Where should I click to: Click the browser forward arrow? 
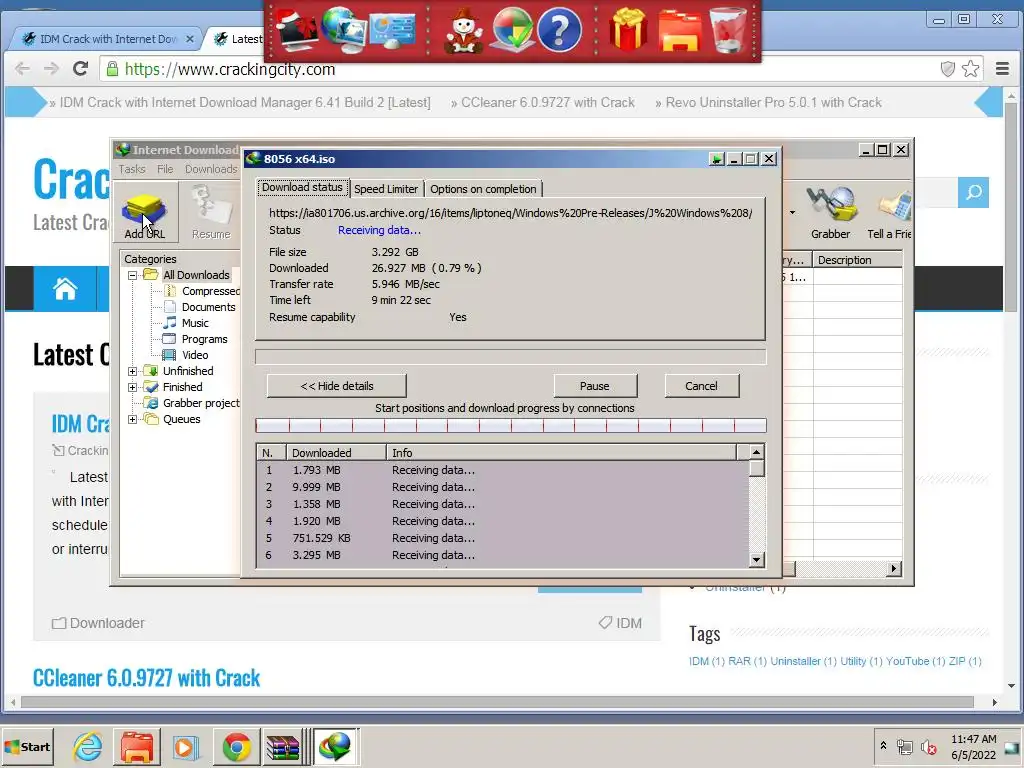[x=51, y=69]
